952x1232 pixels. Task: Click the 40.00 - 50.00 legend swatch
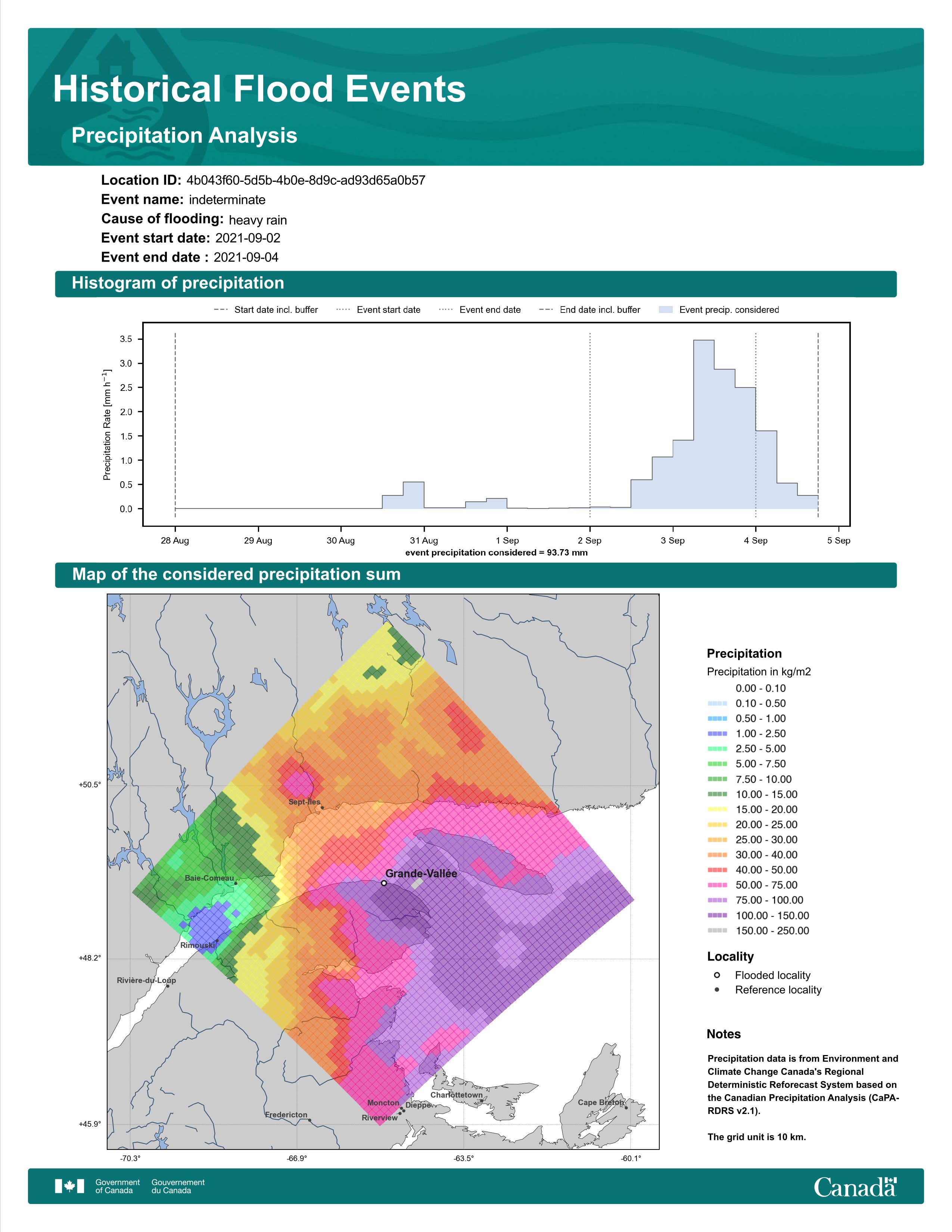(x=717, y=870)
